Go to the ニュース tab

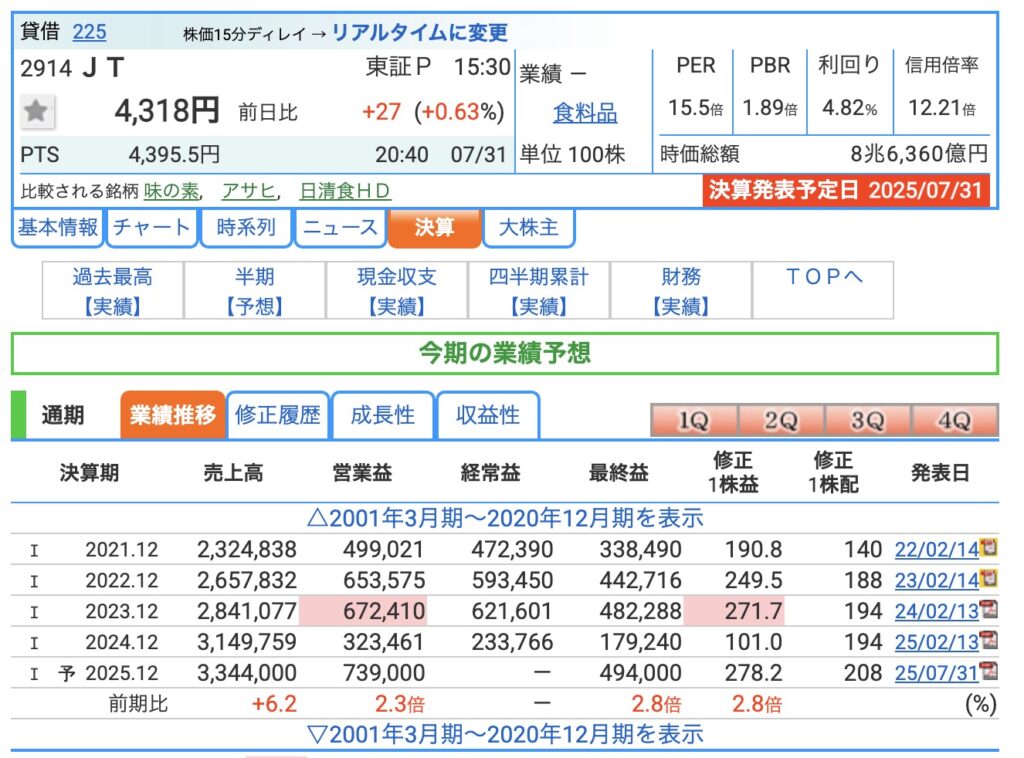click(340, 228)
